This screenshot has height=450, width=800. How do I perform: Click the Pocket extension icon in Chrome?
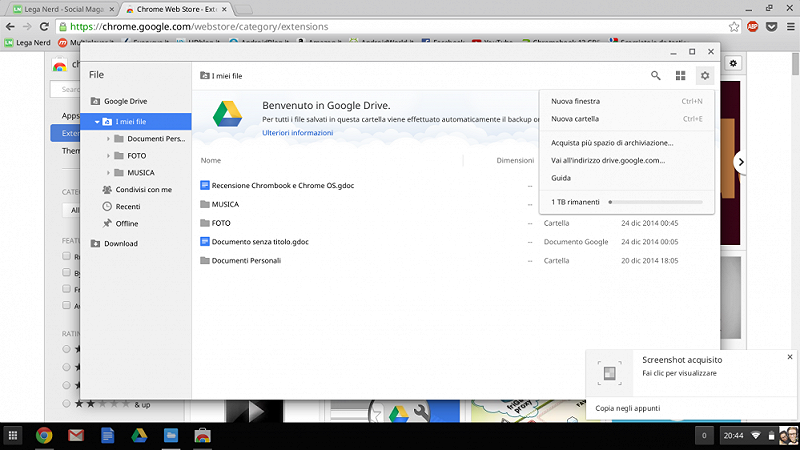[x=771, y=27]
